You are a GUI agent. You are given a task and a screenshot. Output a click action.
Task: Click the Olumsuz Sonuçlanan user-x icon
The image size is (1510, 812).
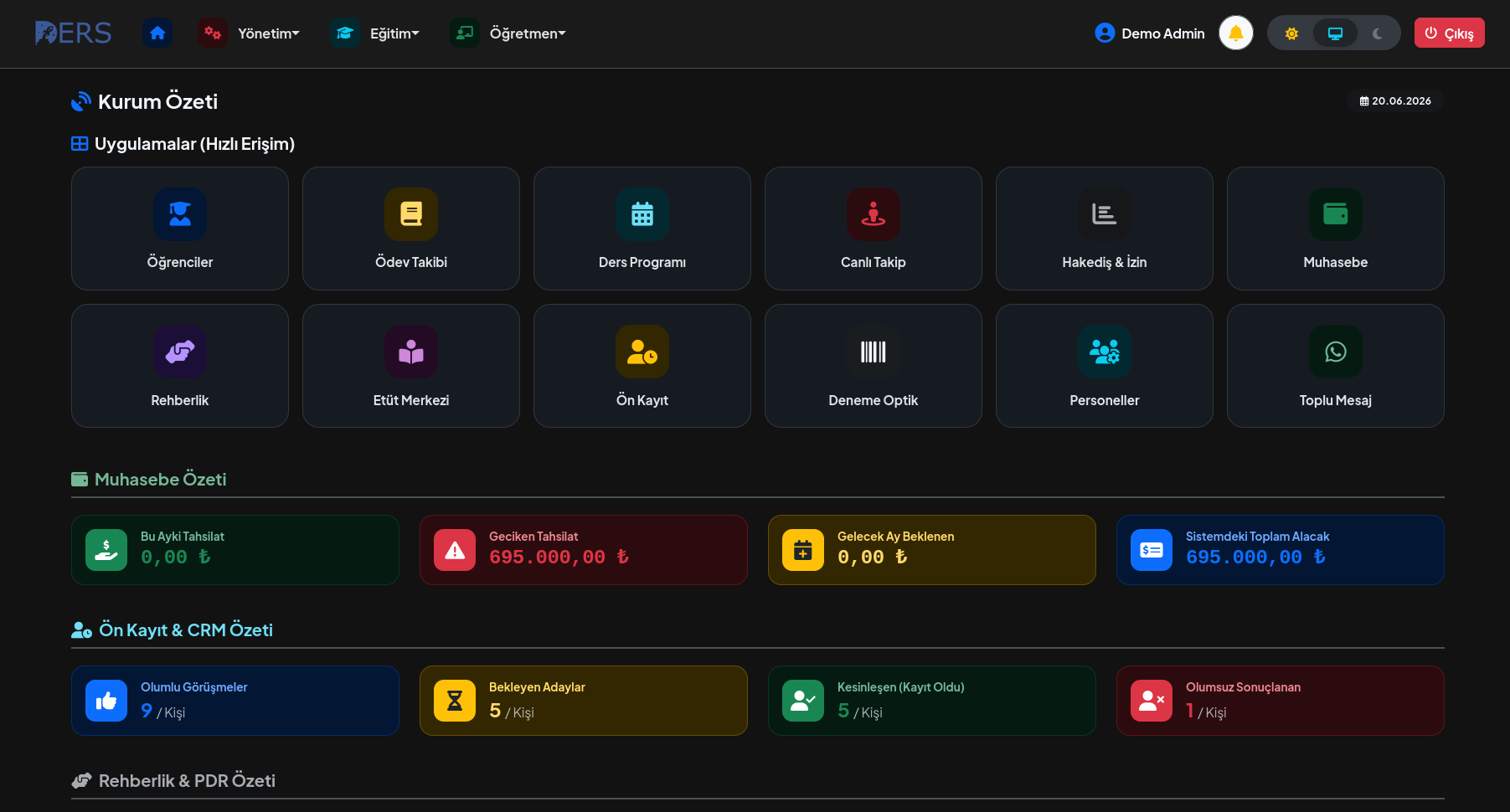pyautogui.click(x=1152, y=701)
